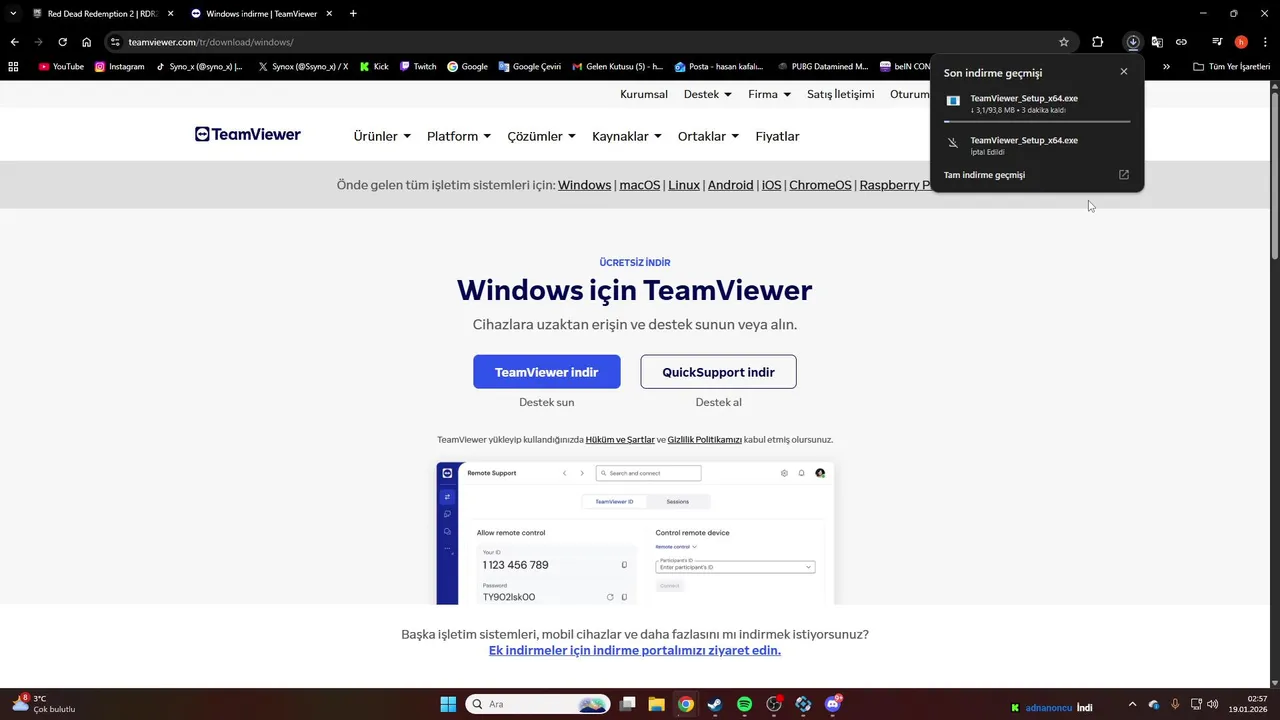Open the PUBG Datamined bookmark
This screenshot has width=1280, height=720.
tap(823, 67)
